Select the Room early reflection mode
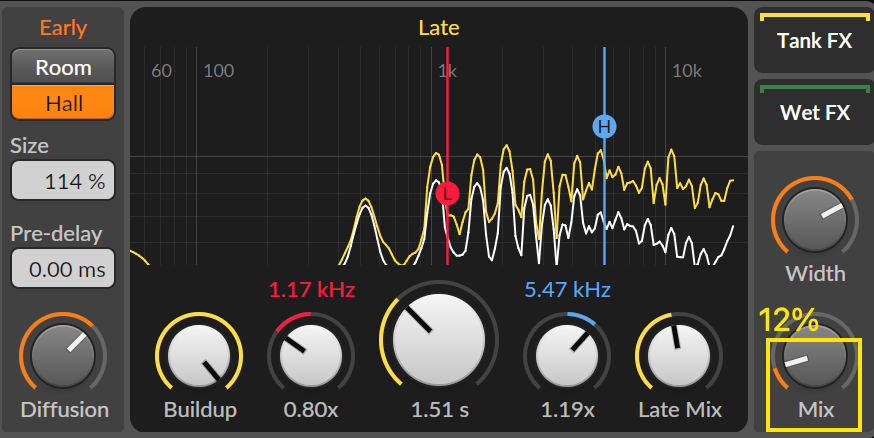 point(63,67)
